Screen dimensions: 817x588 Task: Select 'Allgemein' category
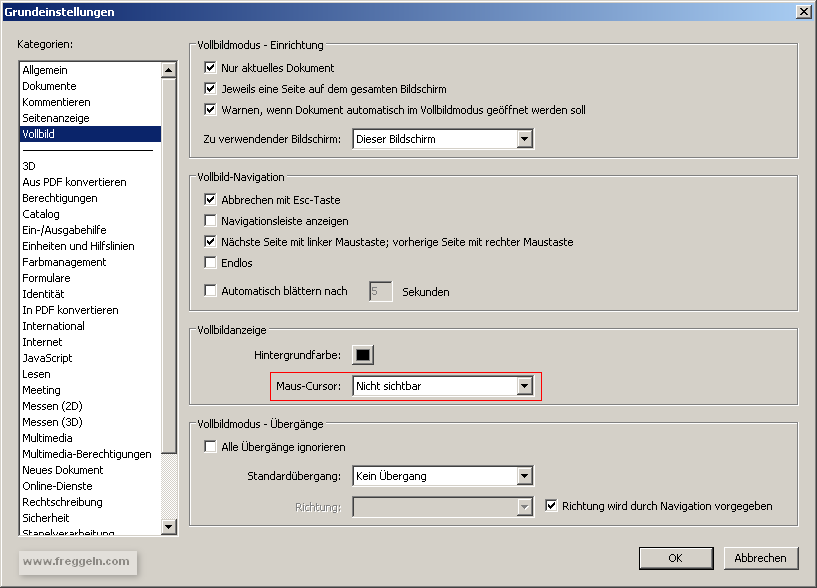click(45, 70)
